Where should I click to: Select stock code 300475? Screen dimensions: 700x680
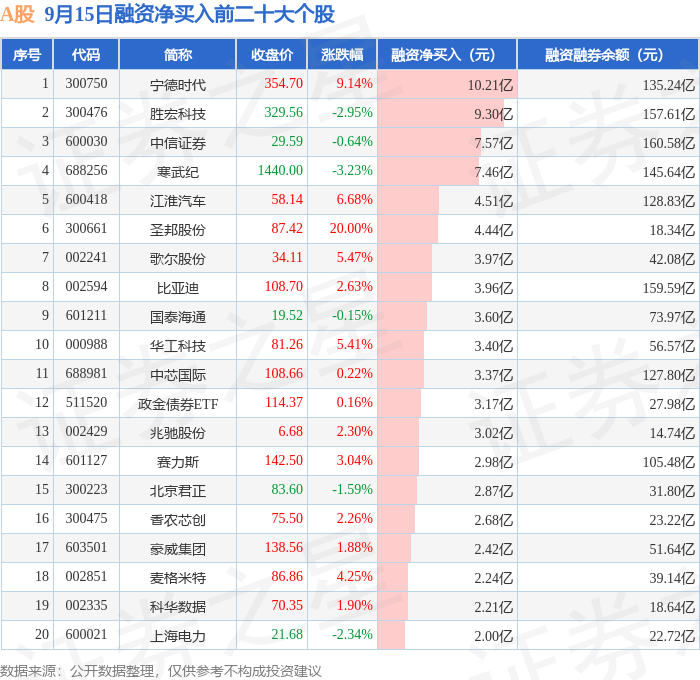[x=86, y=519]
